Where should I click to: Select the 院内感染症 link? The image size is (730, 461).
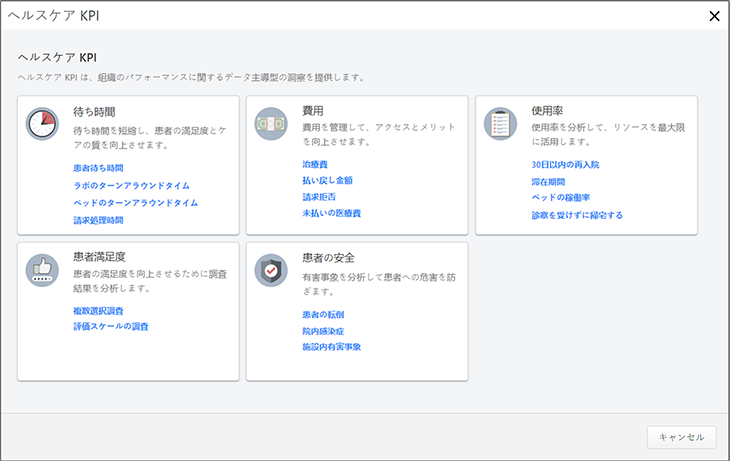pyautogui.click(x=322, y=330)
